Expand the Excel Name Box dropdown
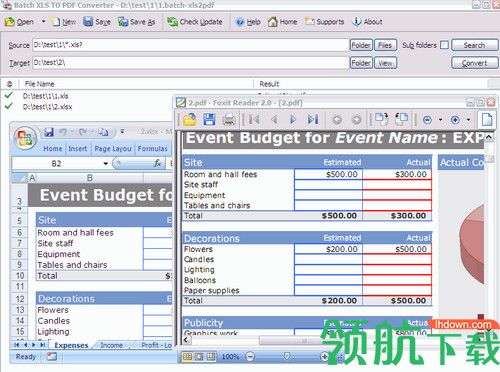Viewport: 500px width, 372px height. coord(106,164)
